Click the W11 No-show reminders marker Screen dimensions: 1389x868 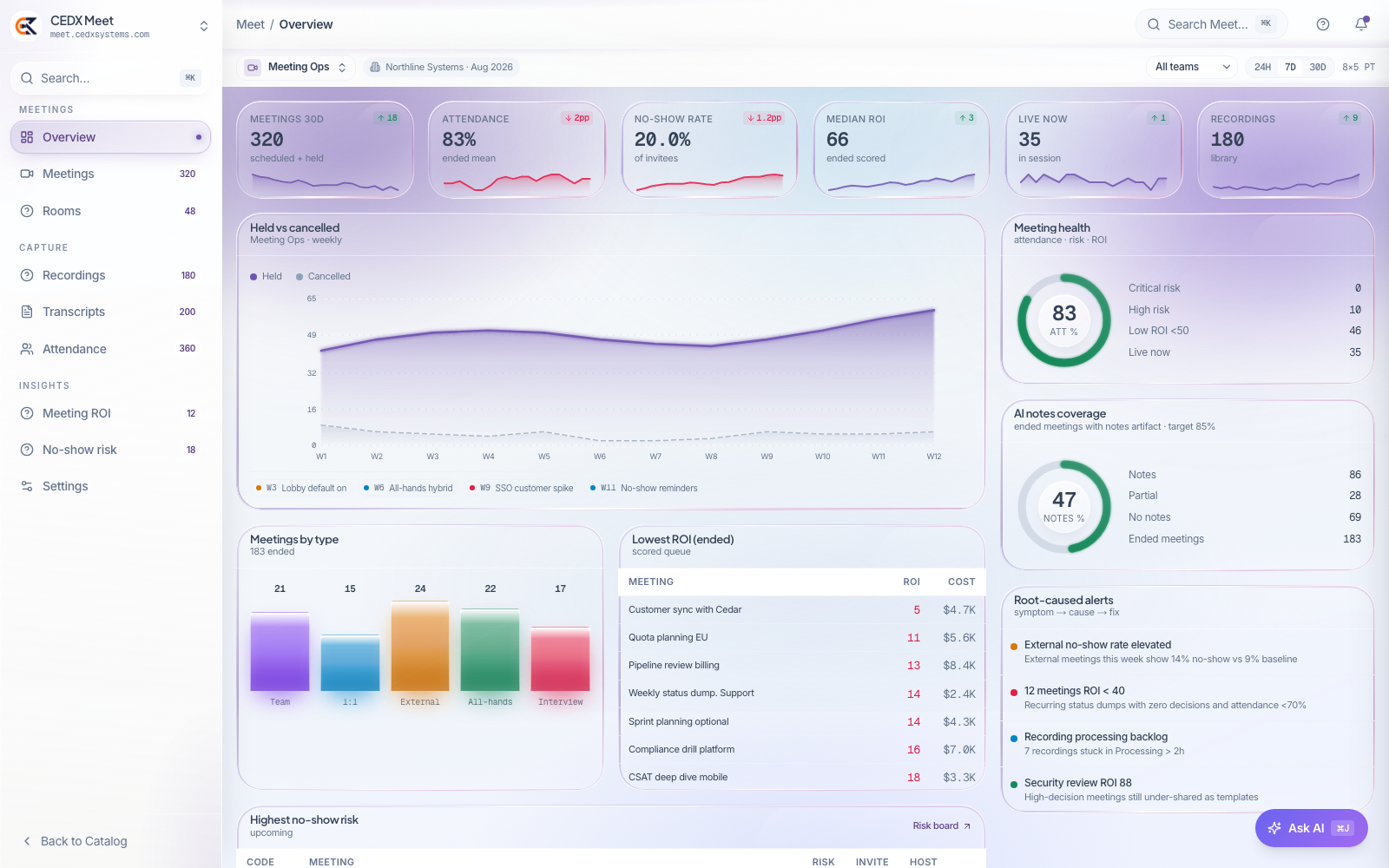(x=643, y=488)
